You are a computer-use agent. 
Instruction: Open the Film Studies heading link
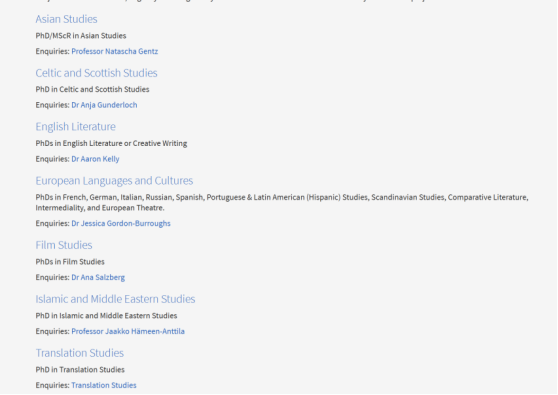coord(64,245)
